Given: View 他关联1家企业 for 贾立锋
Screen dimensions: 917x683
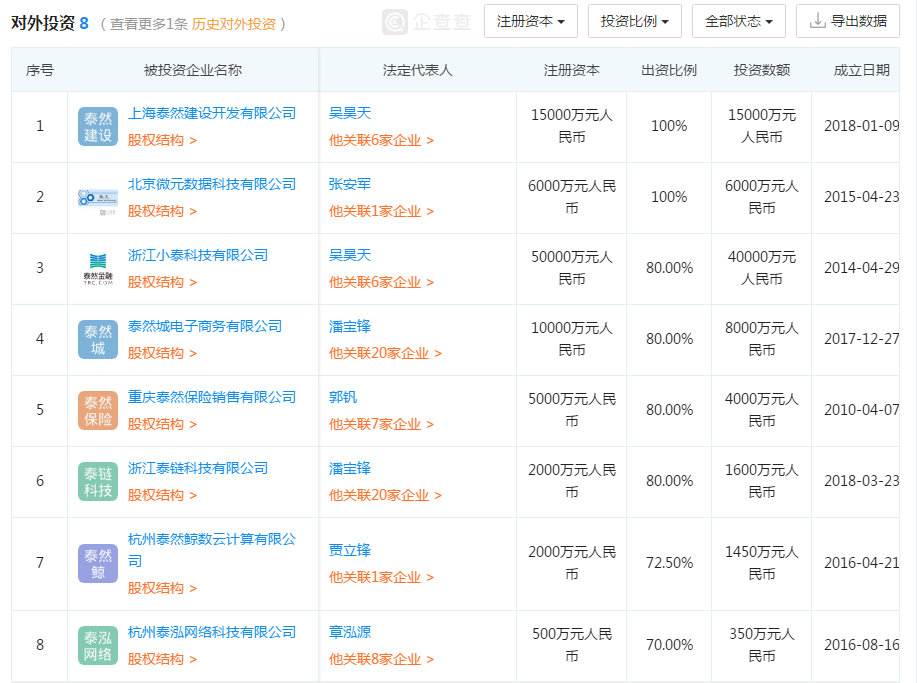Looking at the screenshot, I should click(x=381, y=577).
